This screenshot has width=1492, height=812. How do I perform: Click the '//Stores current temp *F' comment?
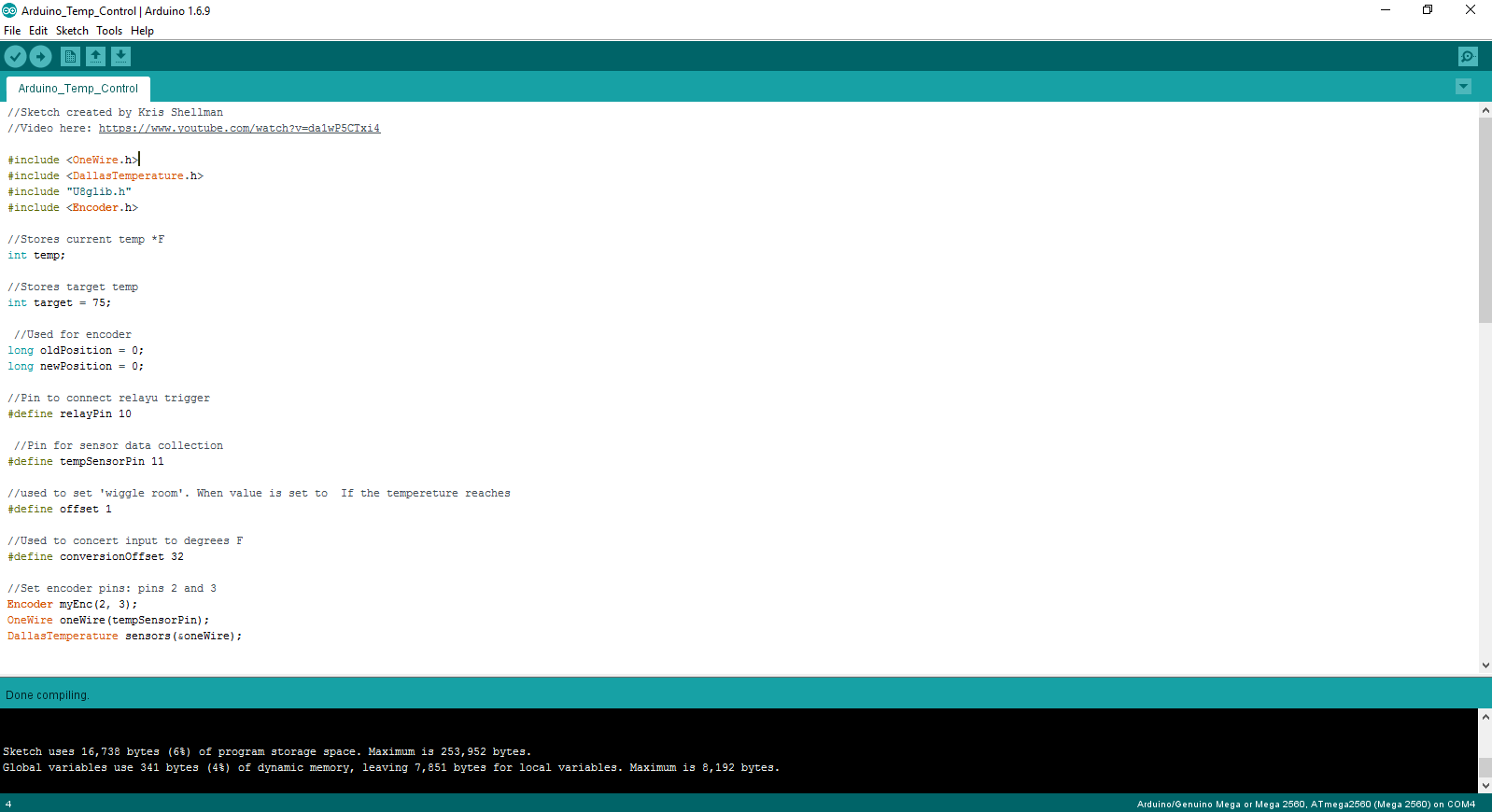86,240
